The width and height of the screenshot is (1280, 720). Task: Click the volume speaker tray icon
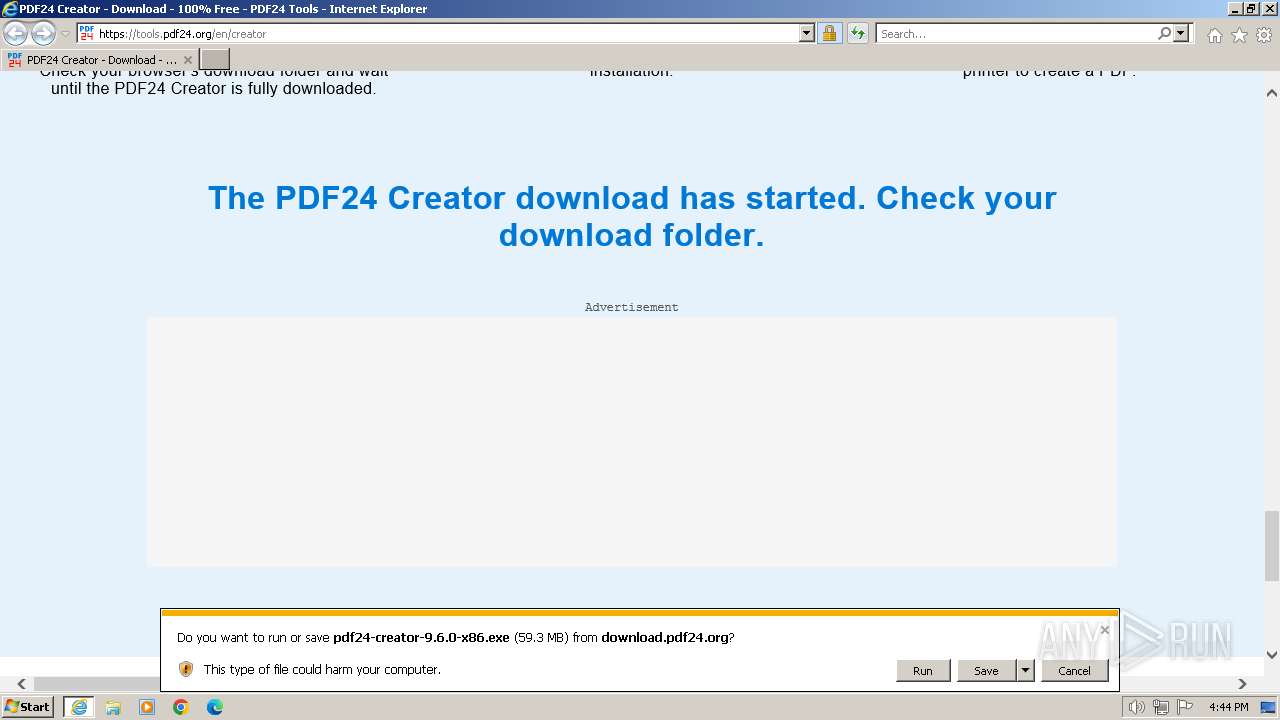click(1136, 707)
